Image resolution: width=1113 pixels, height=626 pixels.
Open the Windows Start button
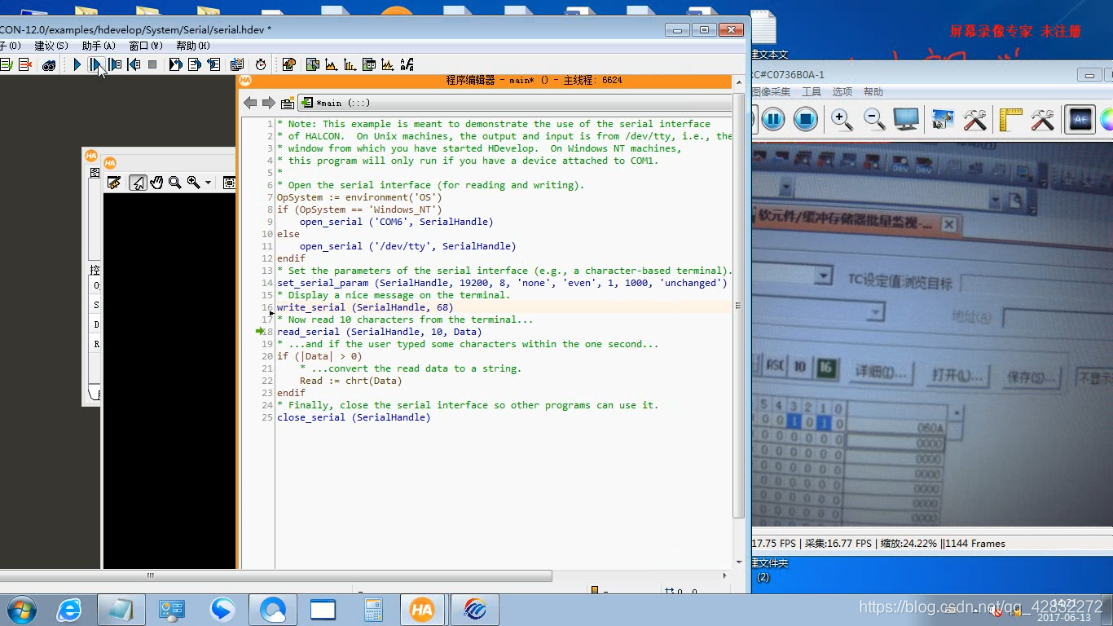click(21, 610)
